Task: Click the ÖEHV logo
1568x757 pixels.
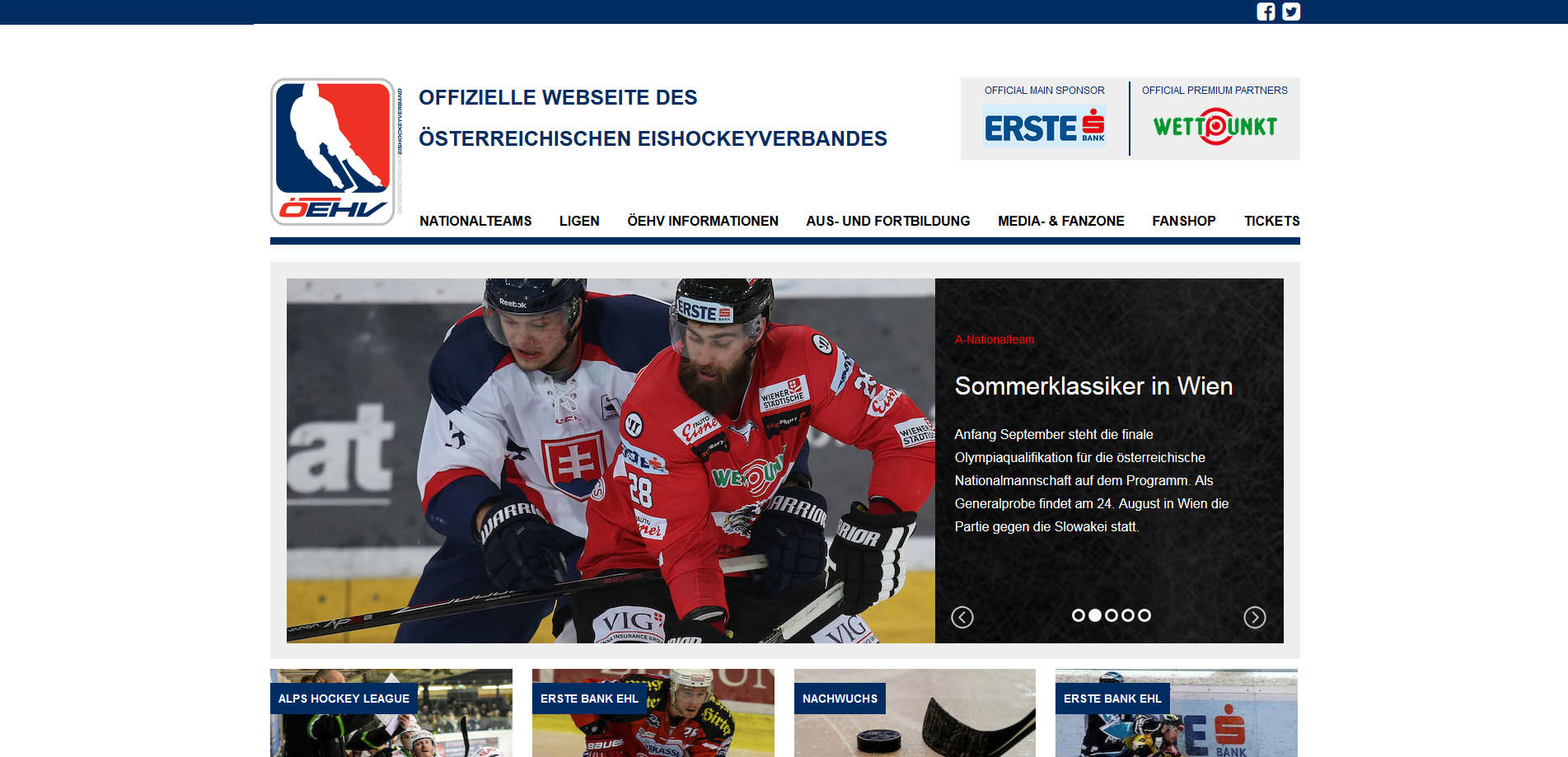Action: [x=333, y=152]
